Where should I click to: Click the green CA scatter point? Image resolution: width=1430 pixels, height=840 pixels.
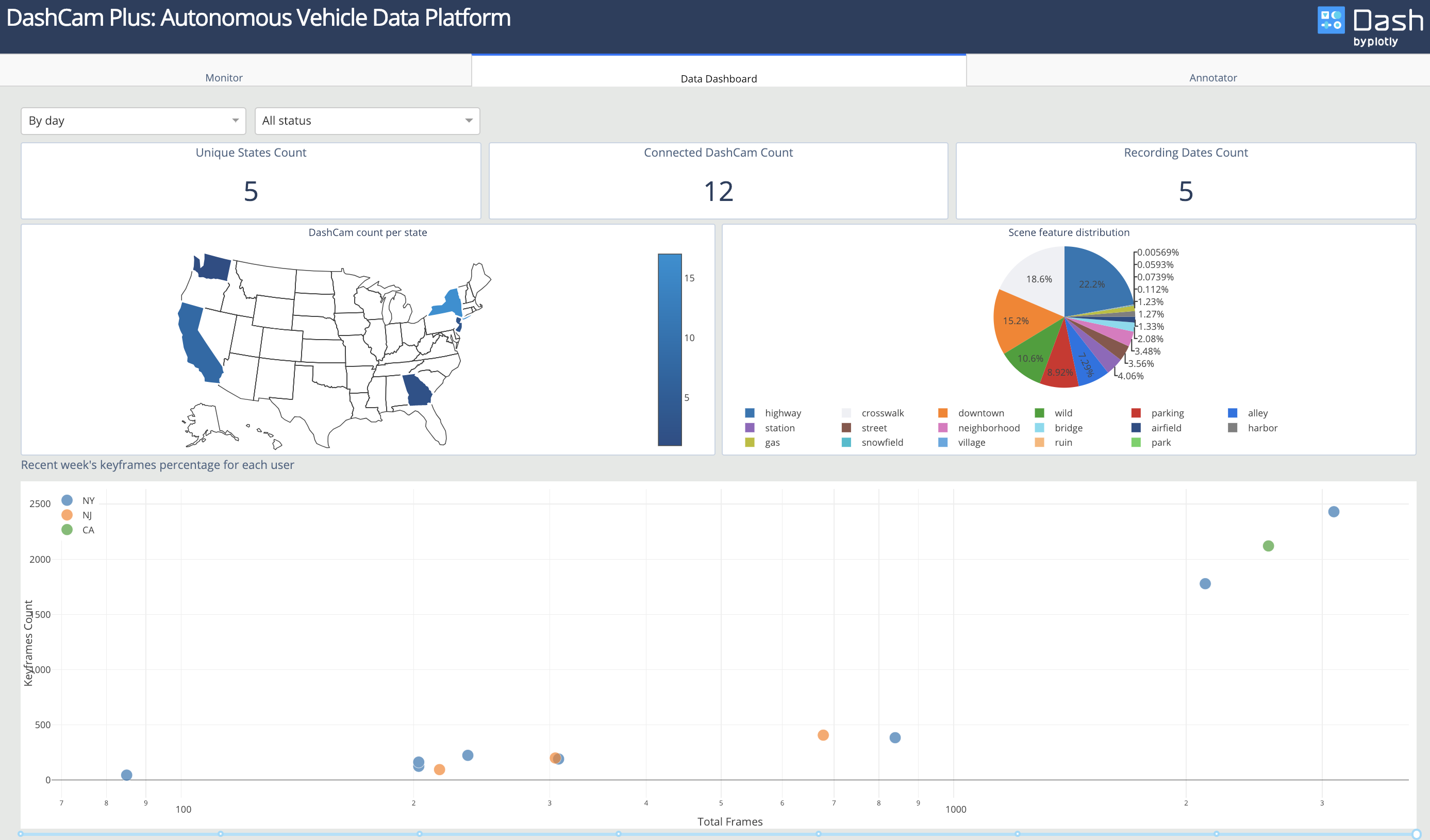click(x=1268, y=546)
